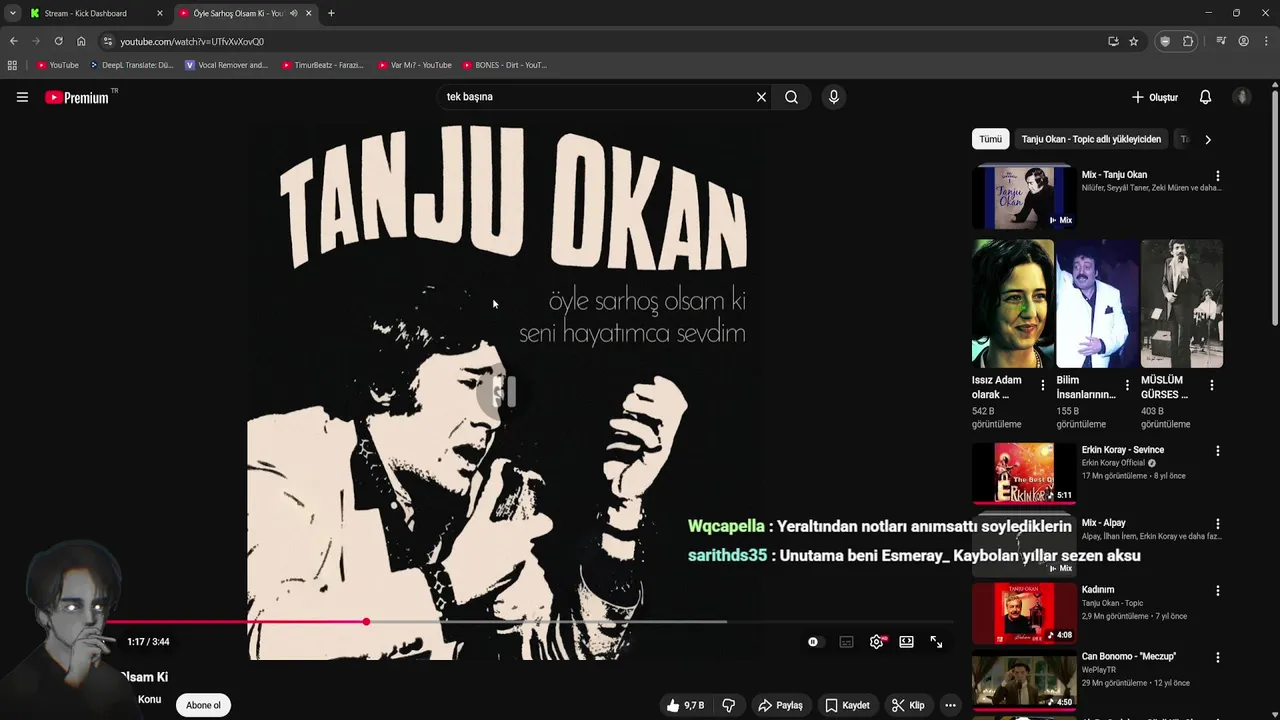This screenshot has width=1280, height=720.
Task: Open the Brave shields icon in the address bar
Action: pos(1164,41)
